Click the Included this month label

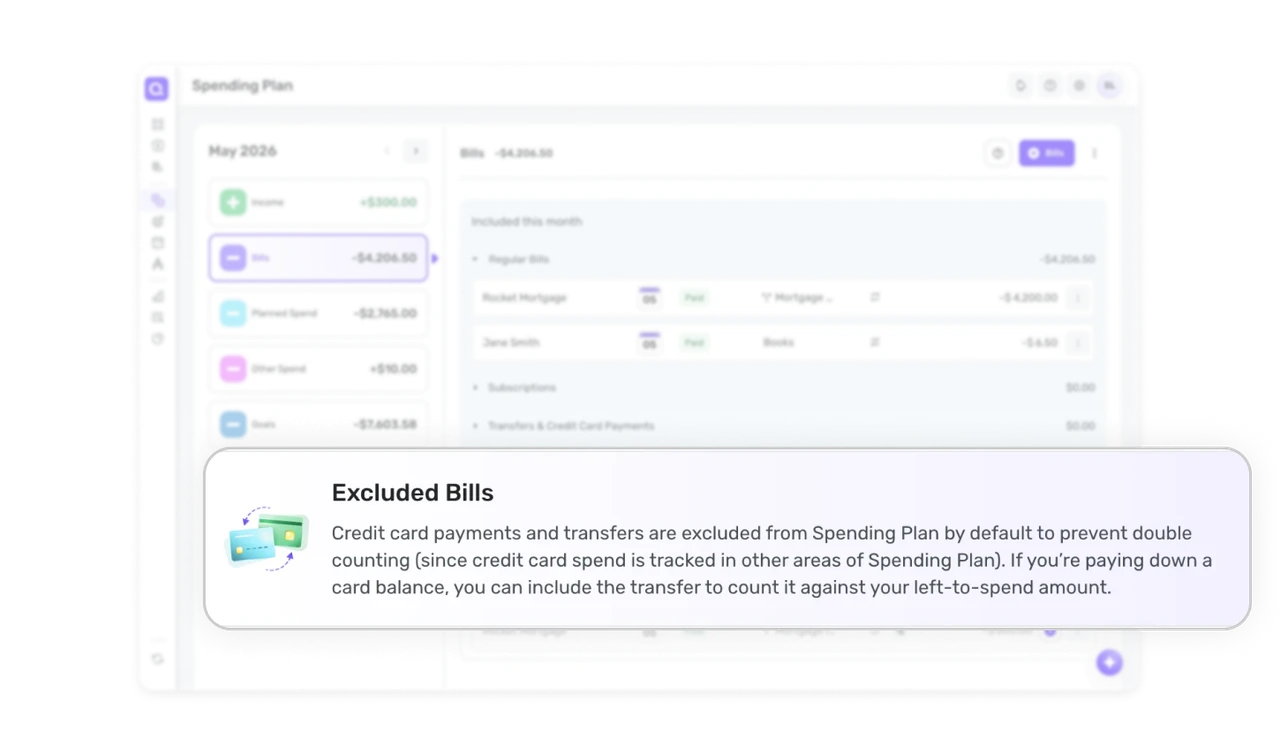[x=527, y=221]
